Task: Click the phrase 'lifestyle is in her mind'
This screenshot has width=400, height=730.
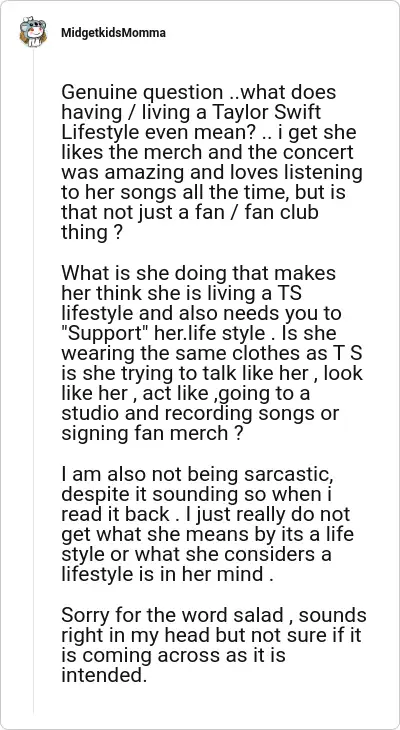Action: coord(163,574)
